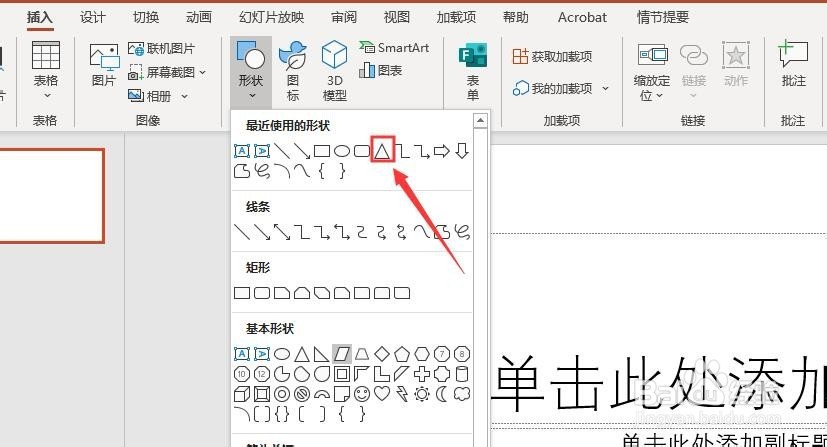Select right triangle in basic shapes
The width and height of the screenshot is (827, 447).
[322, 354]
